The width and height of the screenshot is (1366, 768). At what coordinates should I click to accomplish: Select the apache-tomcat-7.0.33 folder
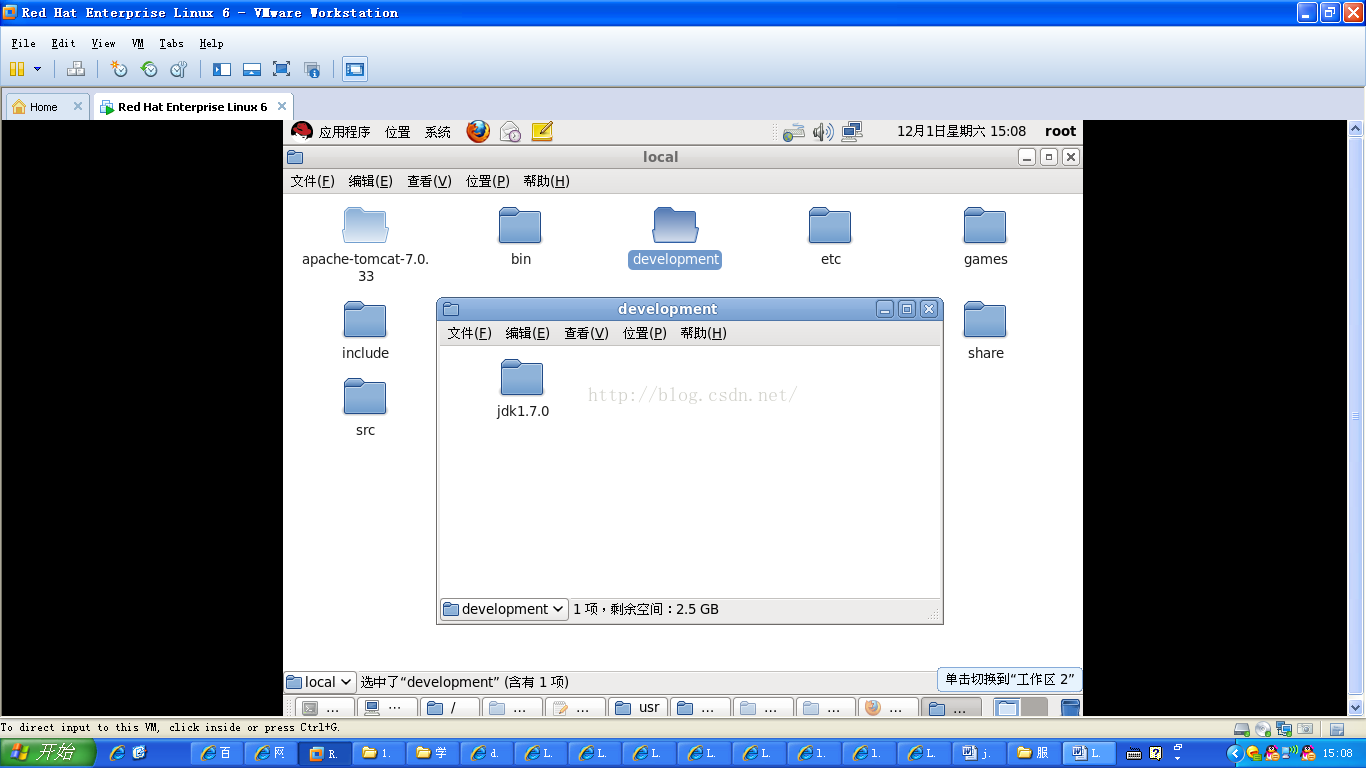[x=365, y=244]
